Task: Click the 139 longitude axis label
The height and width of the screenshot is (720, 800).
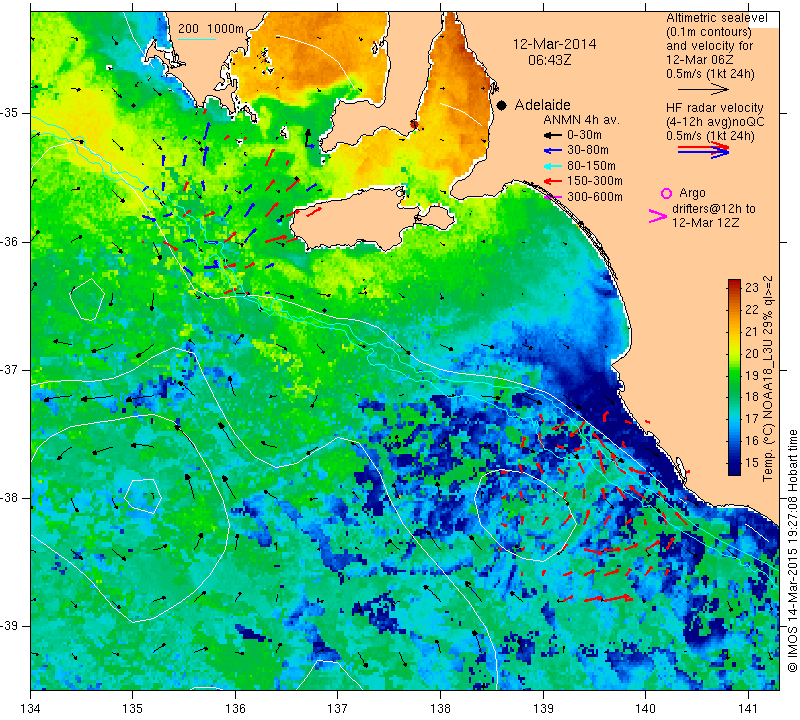Action: pyautogui.click(x=543, y=709)
